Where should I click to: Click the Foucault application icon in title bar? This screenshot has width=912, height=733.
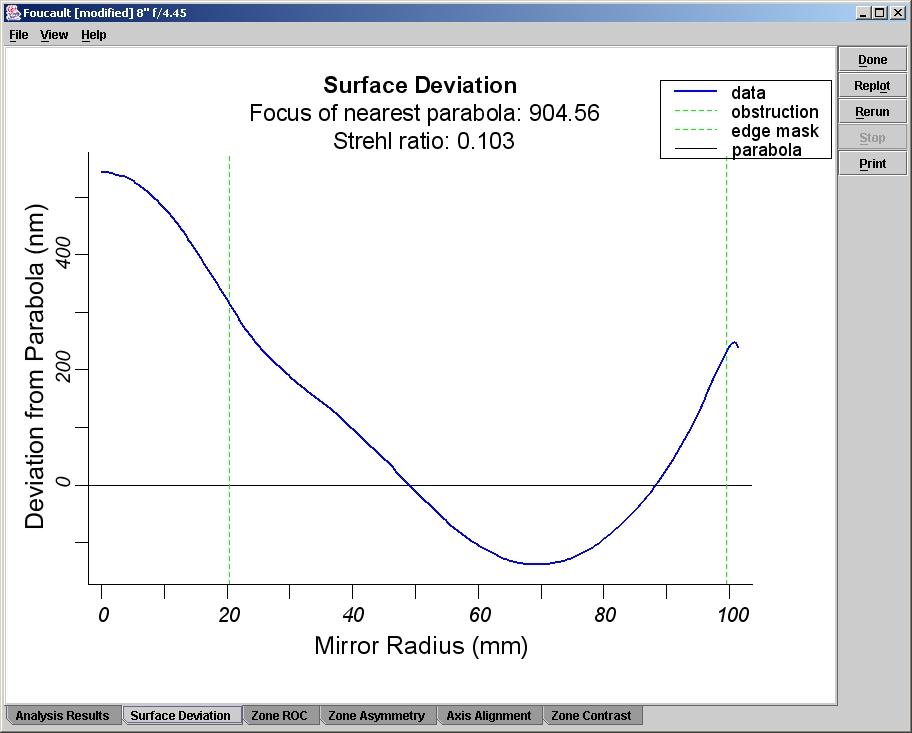pyautogui.click(x=12, y=13)
